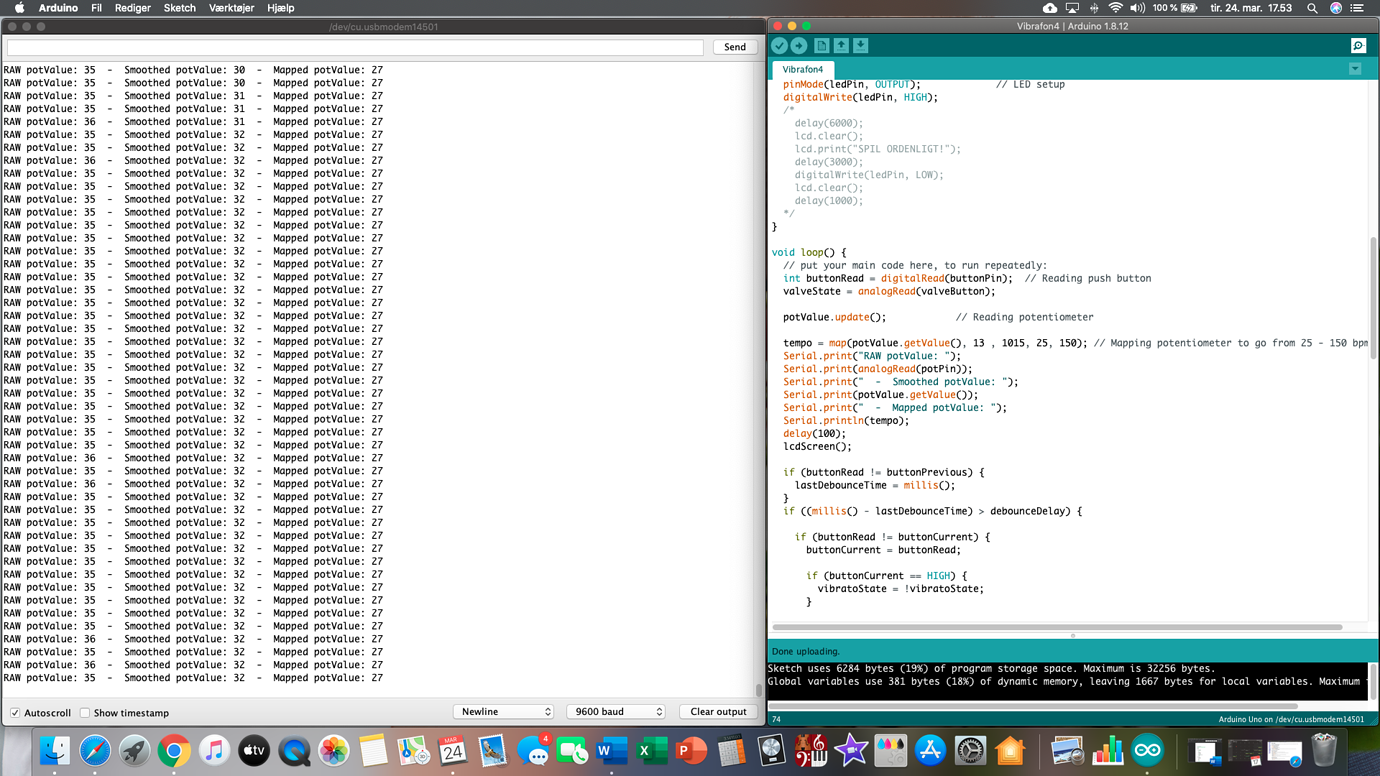
Task: Open the Serial Monitor magnifier icon
Action: [x=1358, y=46]
